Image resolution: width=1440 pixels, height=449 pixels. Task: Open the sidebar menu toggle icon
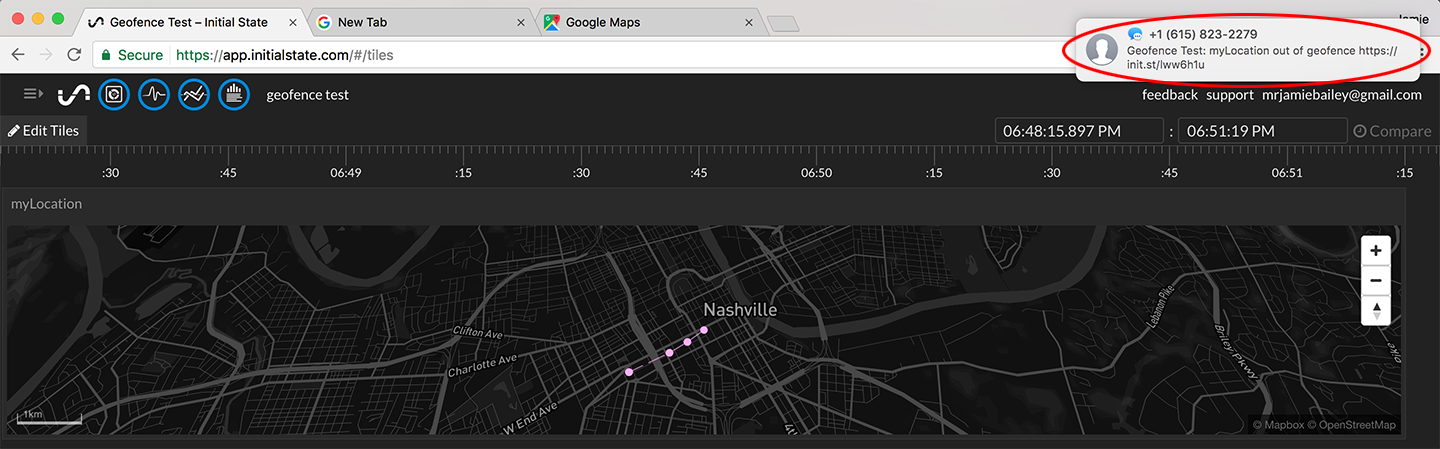coord(33,94)
